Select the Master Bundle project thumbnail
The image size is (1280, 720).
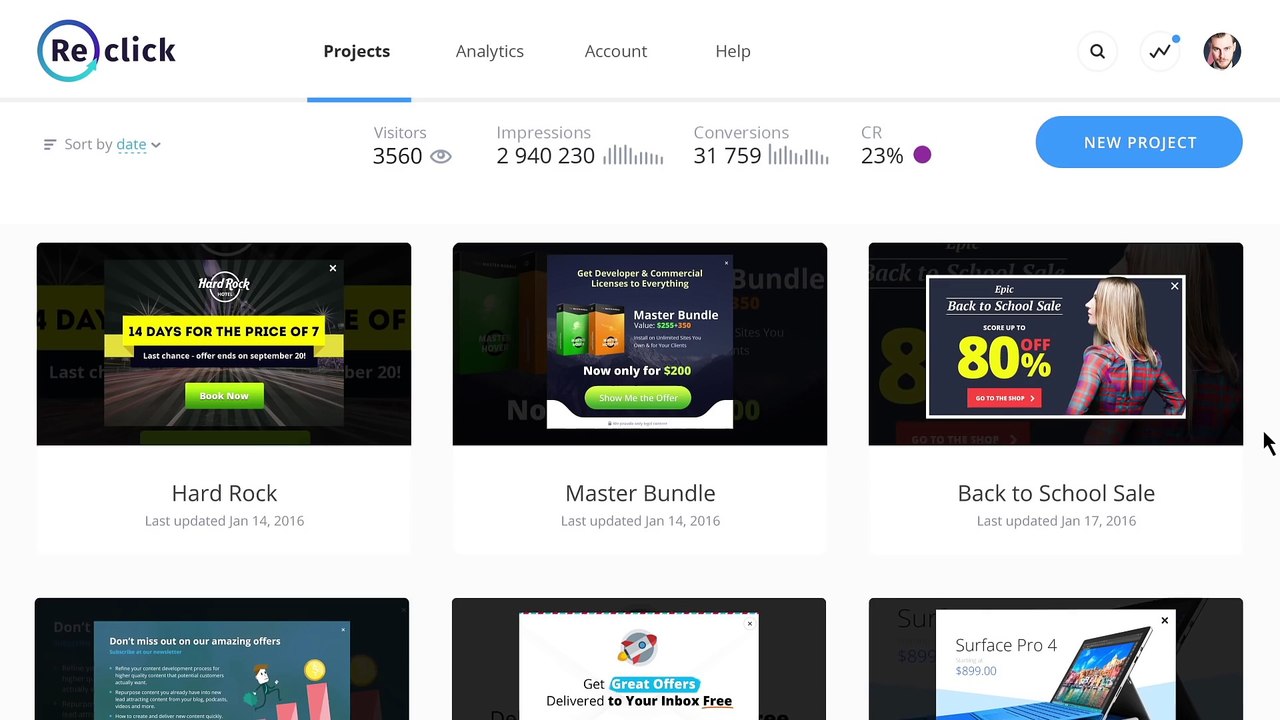point(640,344)
